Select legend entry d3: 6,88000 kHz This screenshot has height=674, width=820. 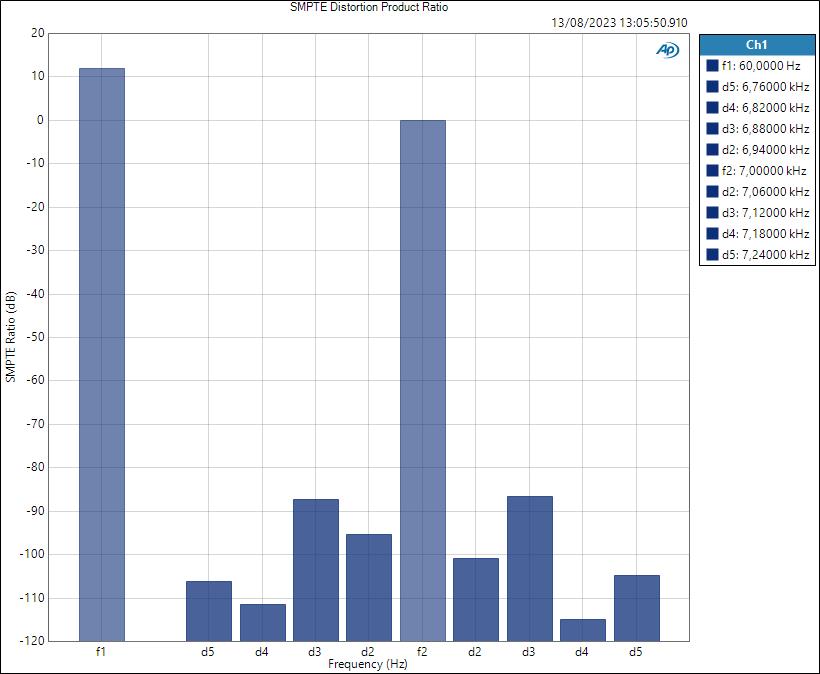tap(757, 128)
